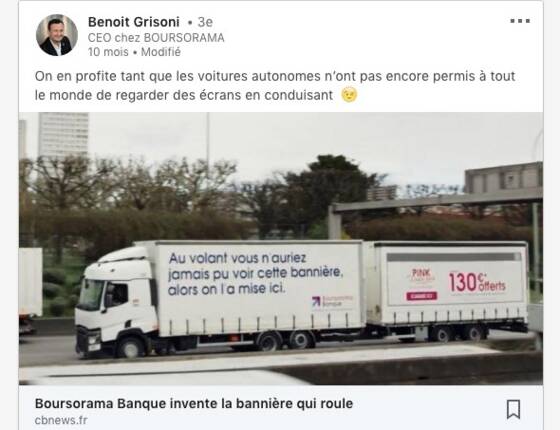The image size is (560, 430).
Task: Click the high-rise building in the photo background
Action: click(x=63, y=136)
